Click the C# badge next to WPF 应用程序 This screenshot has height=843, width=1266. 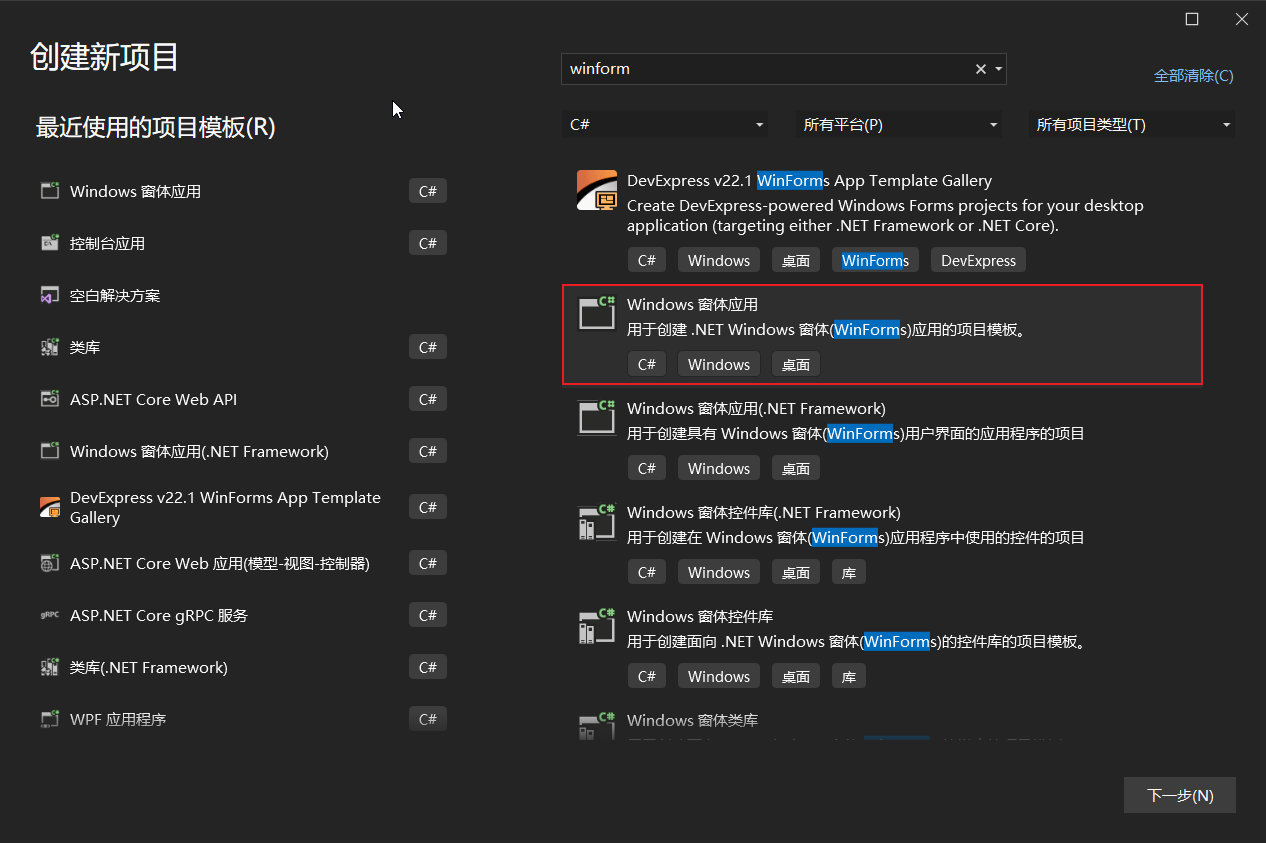tap(428, 719)
